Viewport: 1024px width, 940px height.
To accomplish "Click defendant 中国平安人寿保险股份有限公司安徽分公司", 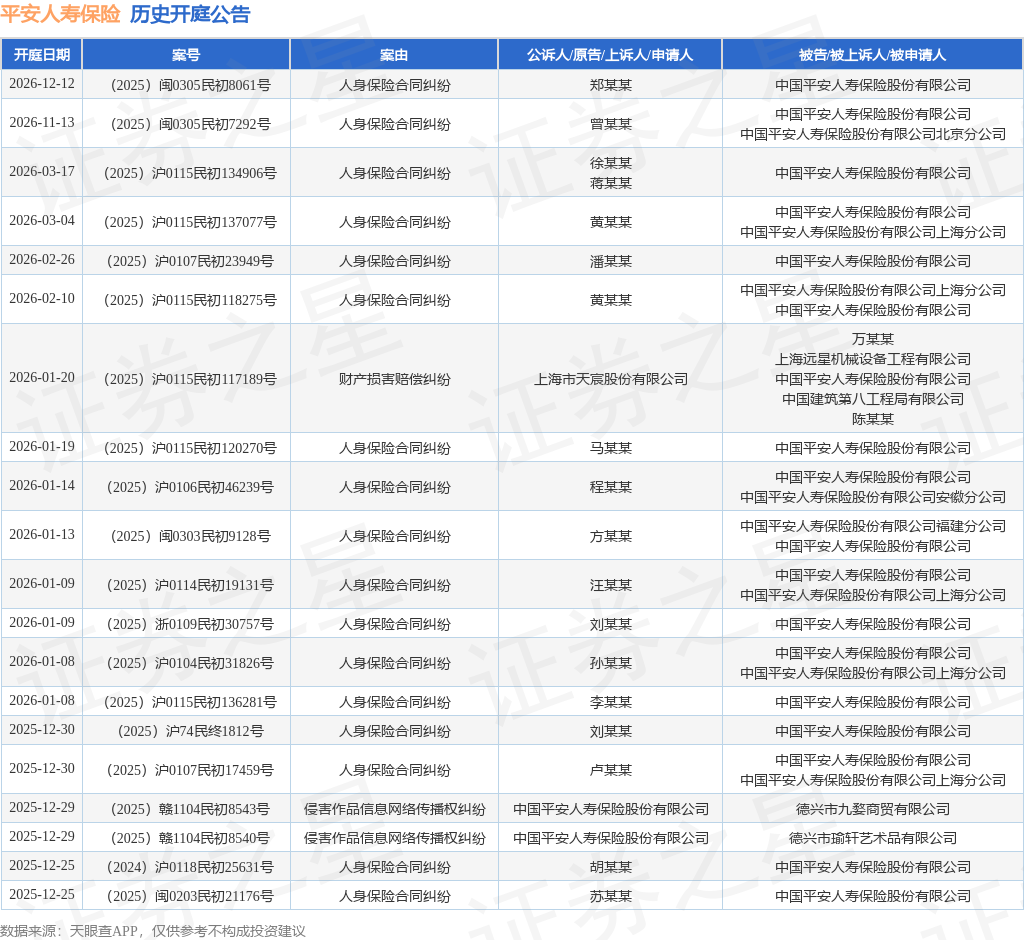I will pos(872,497).
